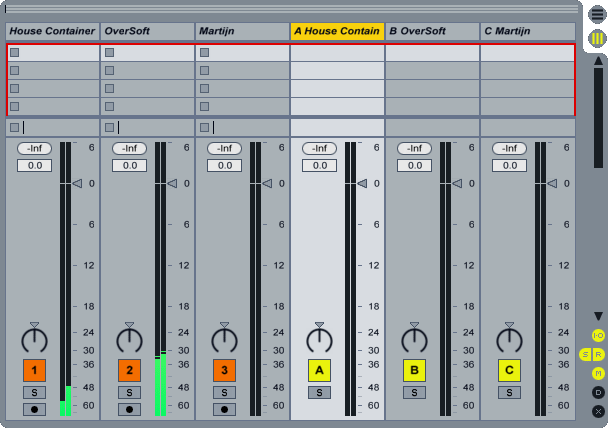This screenshot has width=608, height=428.
Task: Toggle track activator 1
Action: pyautogui.click(x=34, y=370)
